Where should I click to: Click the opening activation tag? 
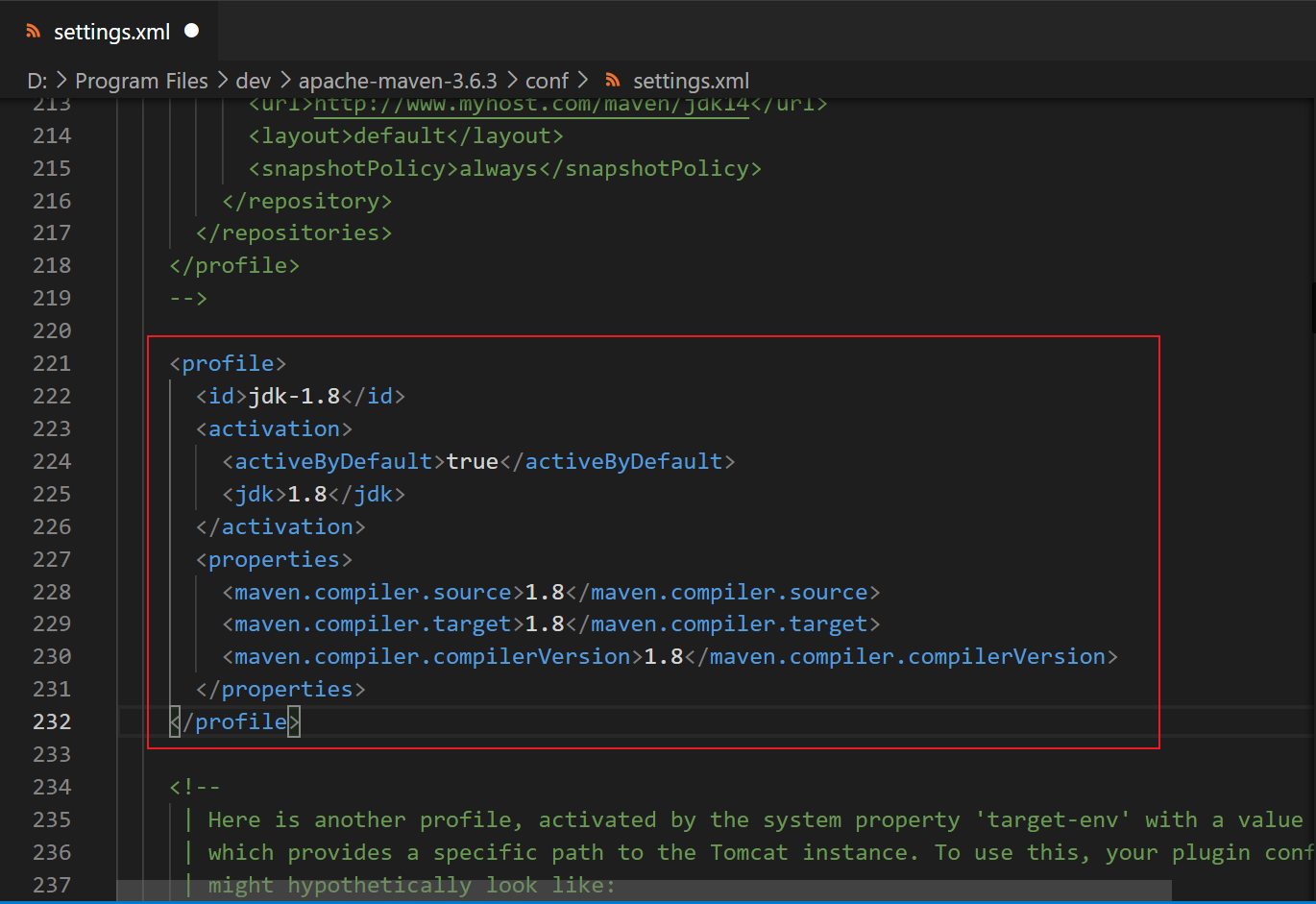tap(274, 428)
